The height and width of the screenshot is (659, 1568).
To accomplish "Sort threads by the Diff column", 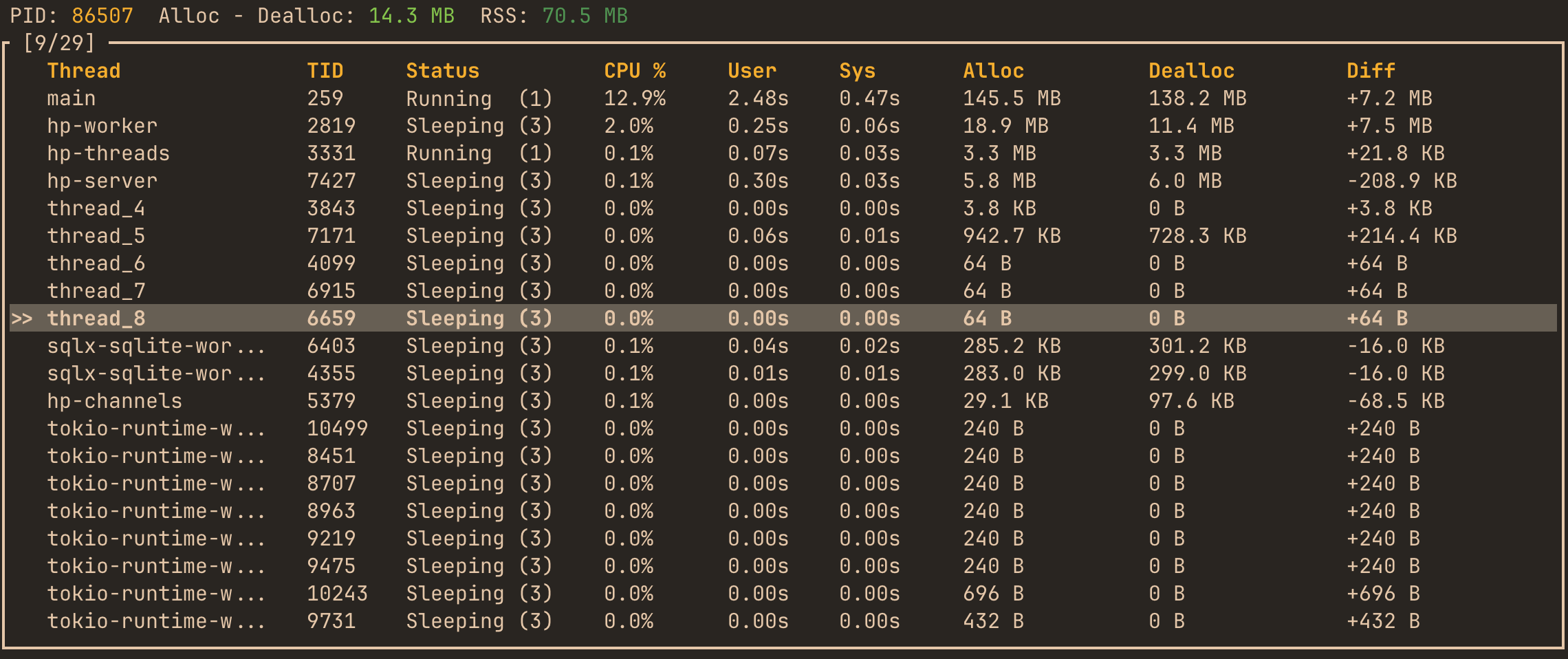I will [1371, 70].
